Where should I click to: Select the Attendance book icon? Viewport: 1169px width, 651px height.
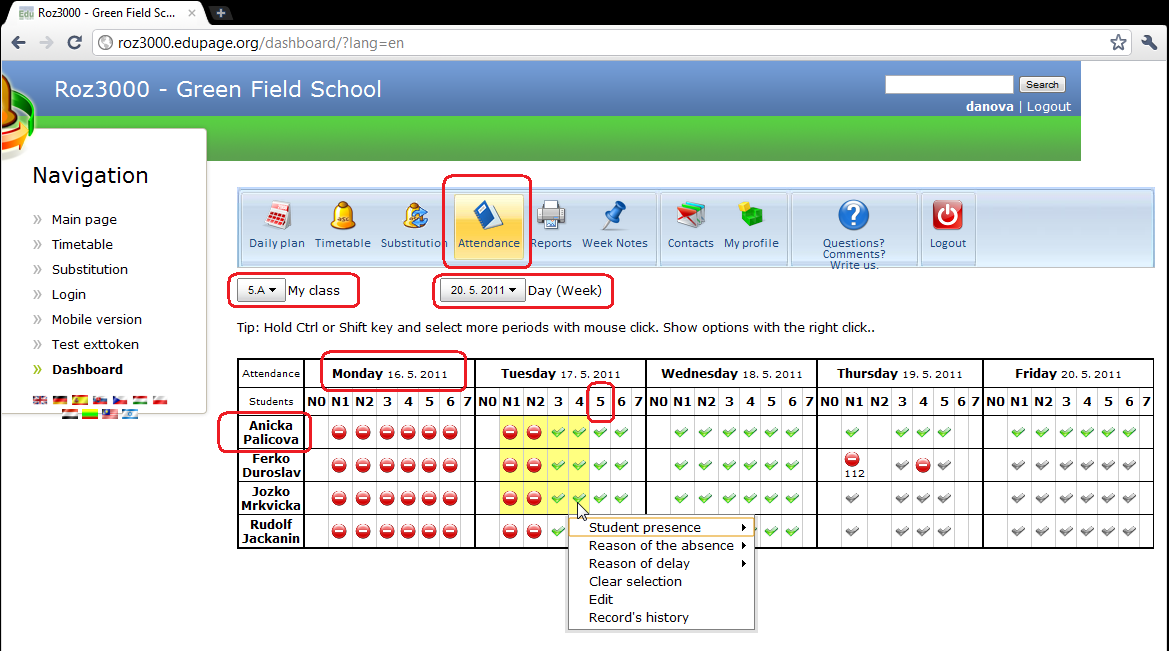[489, 217]
